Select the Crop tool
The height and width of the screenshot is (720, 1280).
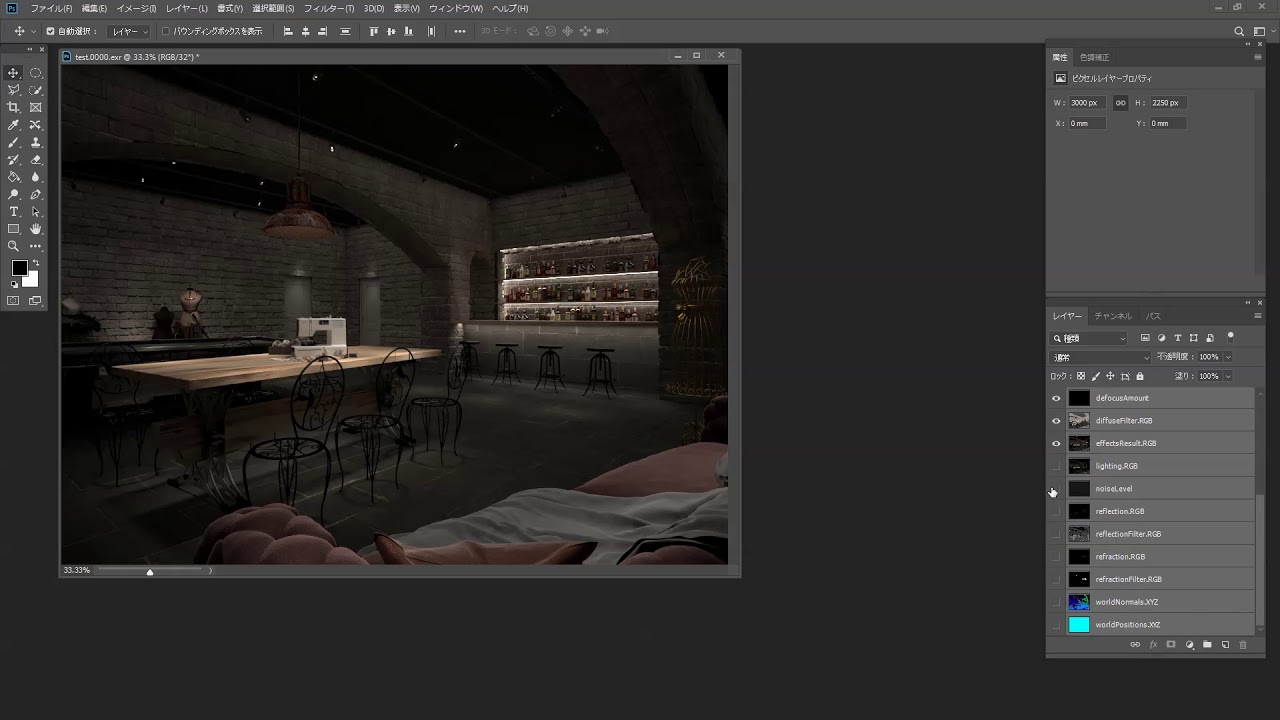coord(14,107)
